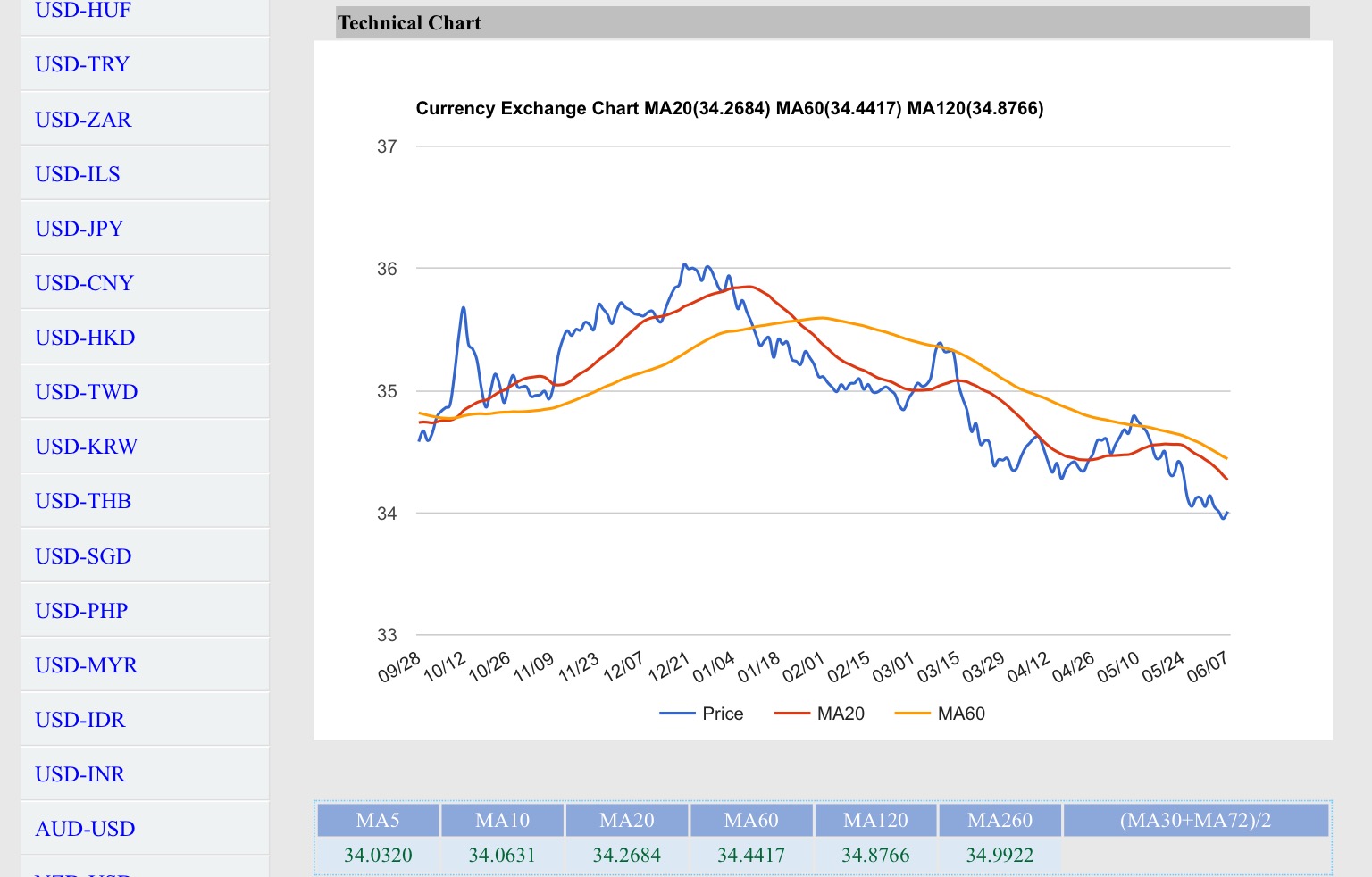Select the table value 34.2684
The image size is (1372, 877).
click(627, 855)
